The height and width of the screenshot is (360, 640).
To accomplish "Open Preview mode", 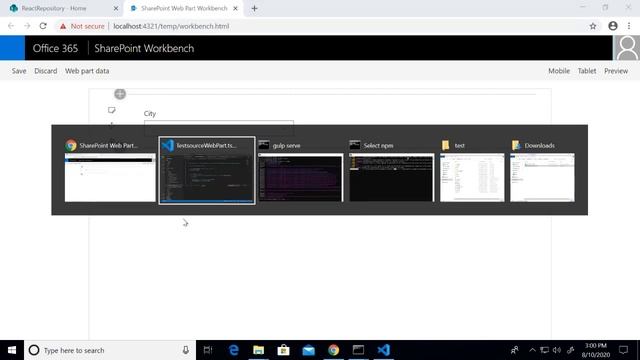I will point(616,71).
